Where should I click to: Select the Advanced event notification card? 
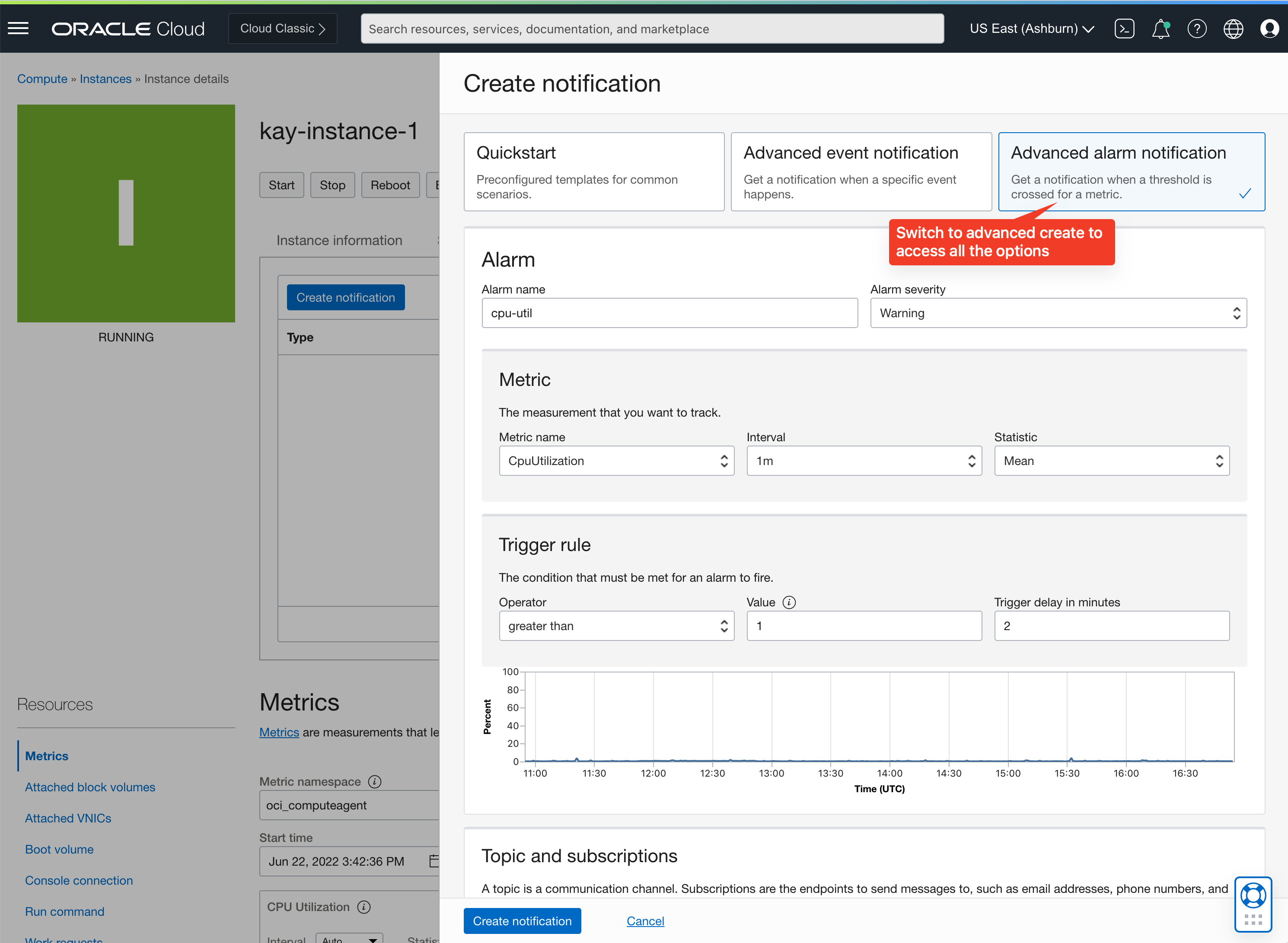click(x=861, y=171)
